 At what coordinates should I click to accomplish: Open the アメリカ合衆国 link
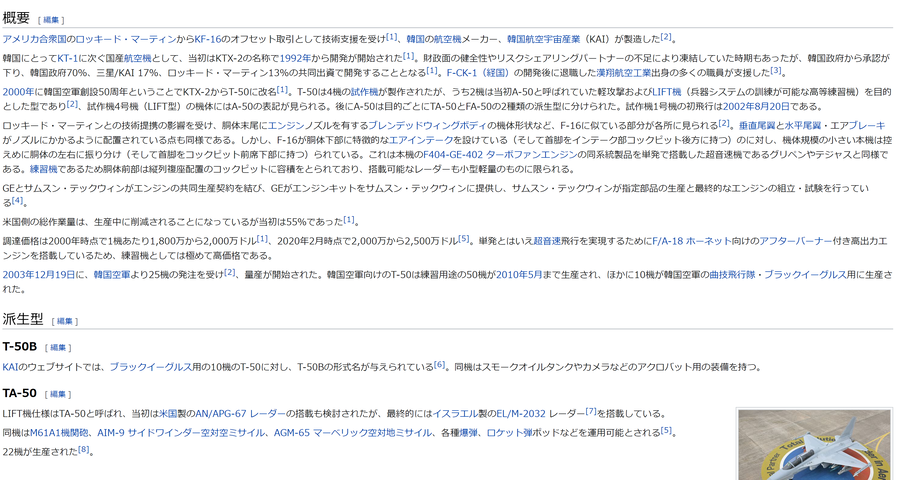click(34, 39)
